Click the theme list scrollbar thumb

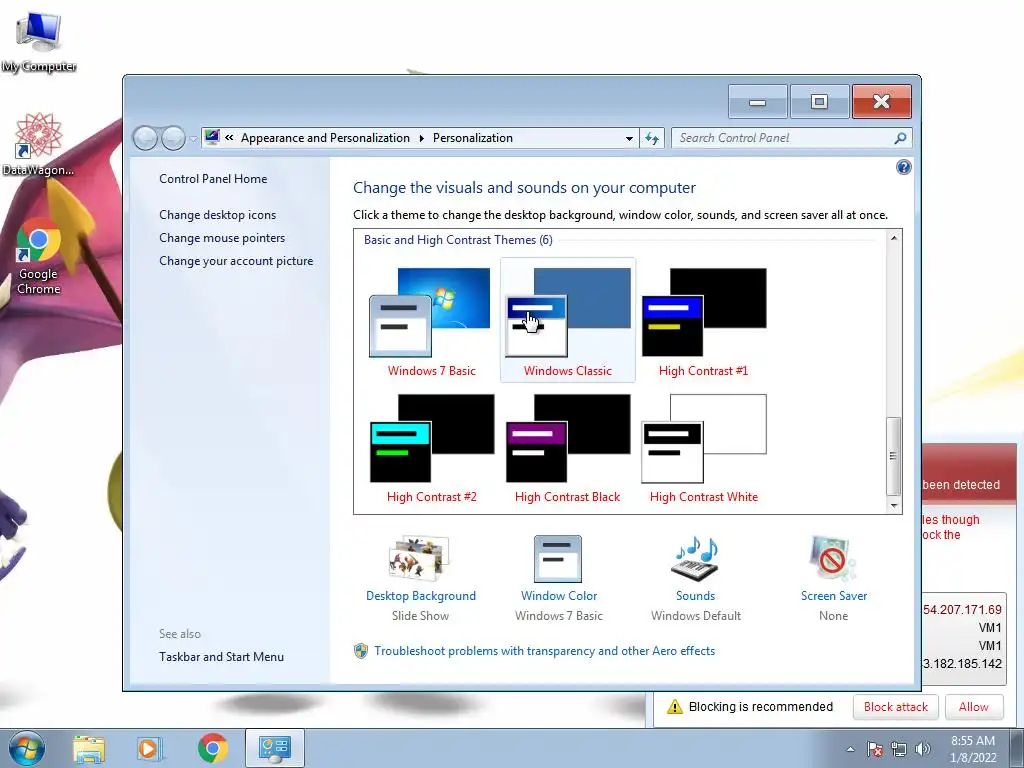(893, 456)
